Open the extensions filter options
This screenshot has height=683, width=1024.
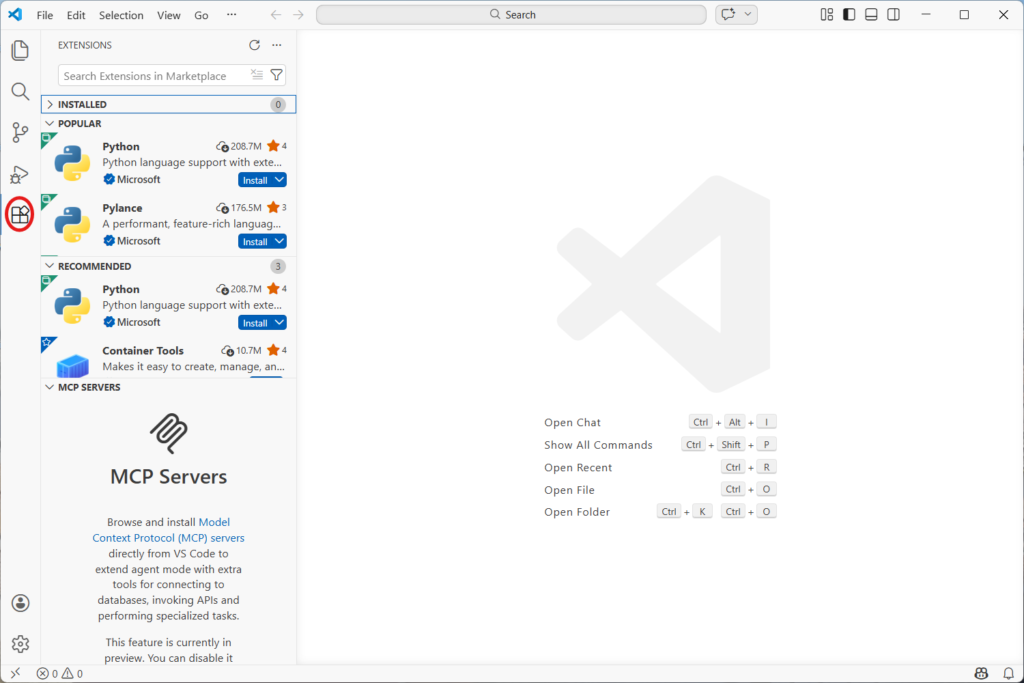click(277, 75)
